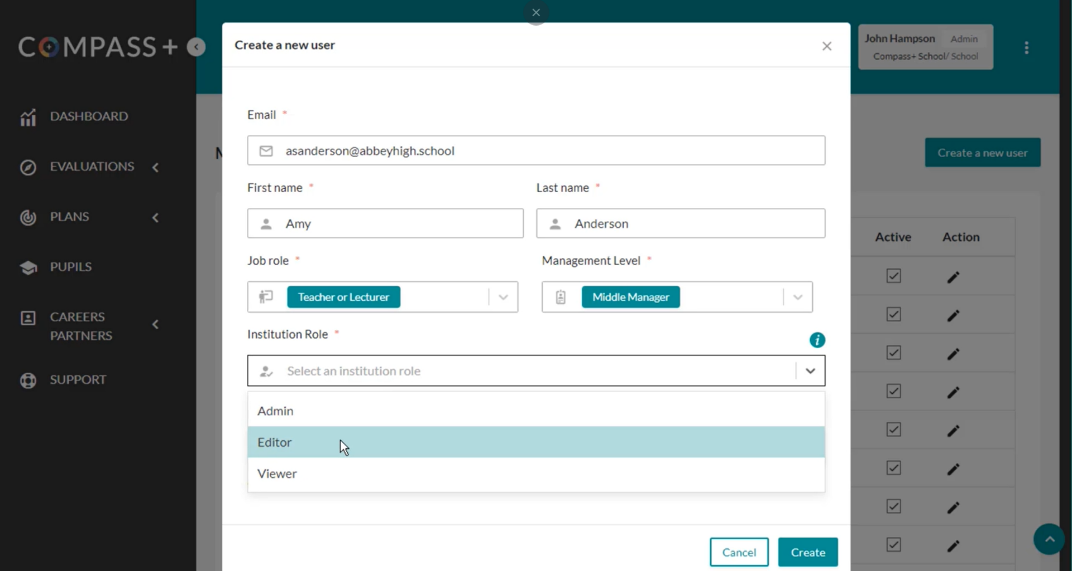The width and height of the screenshot is (1072, 571).
Task: Click the first pencil edit icon
Action: click(953, 277)
